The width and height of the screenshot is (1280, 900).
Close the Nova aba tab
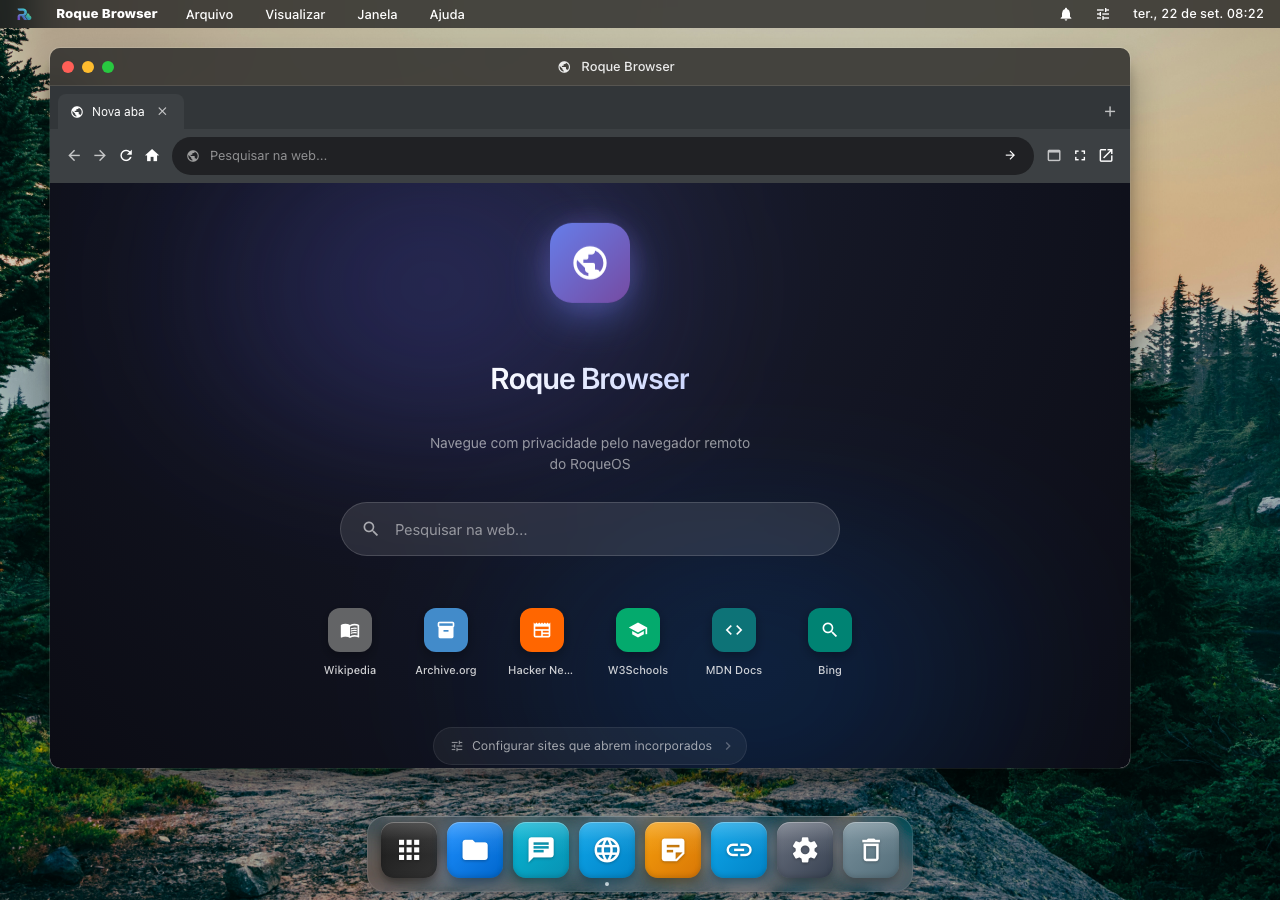[162, 111]
